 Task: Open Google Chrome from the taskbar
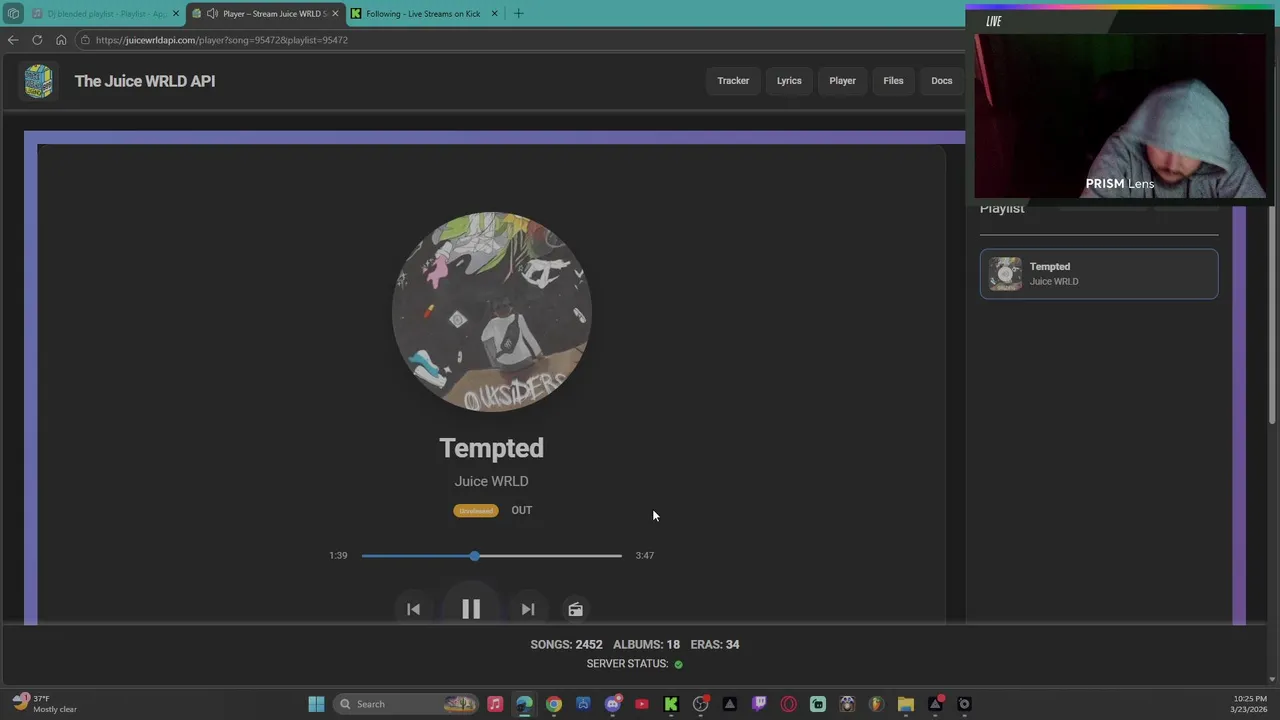(554, 704)
